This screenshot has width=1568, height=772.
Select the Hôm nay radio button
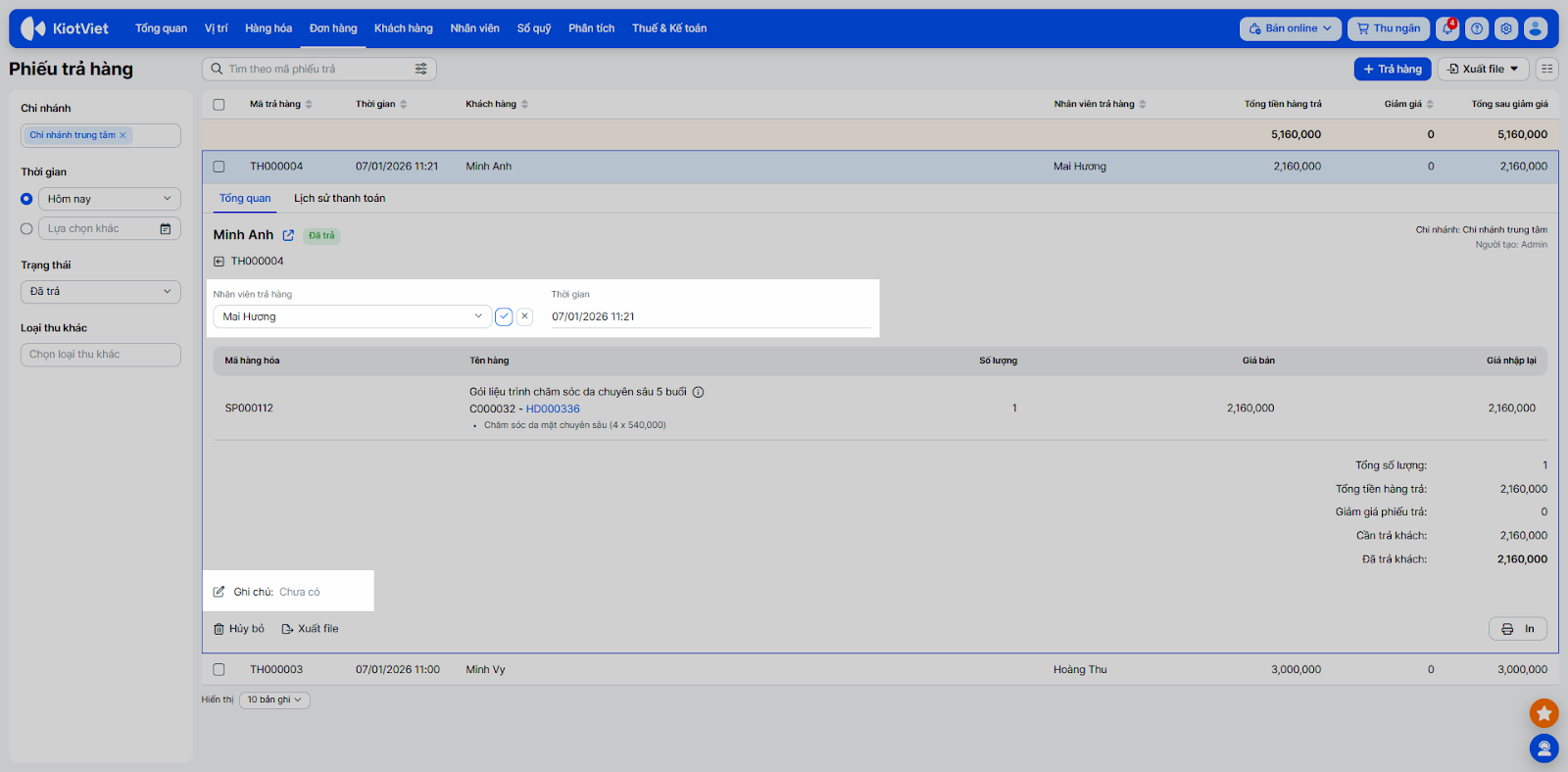tap(26, 199)
